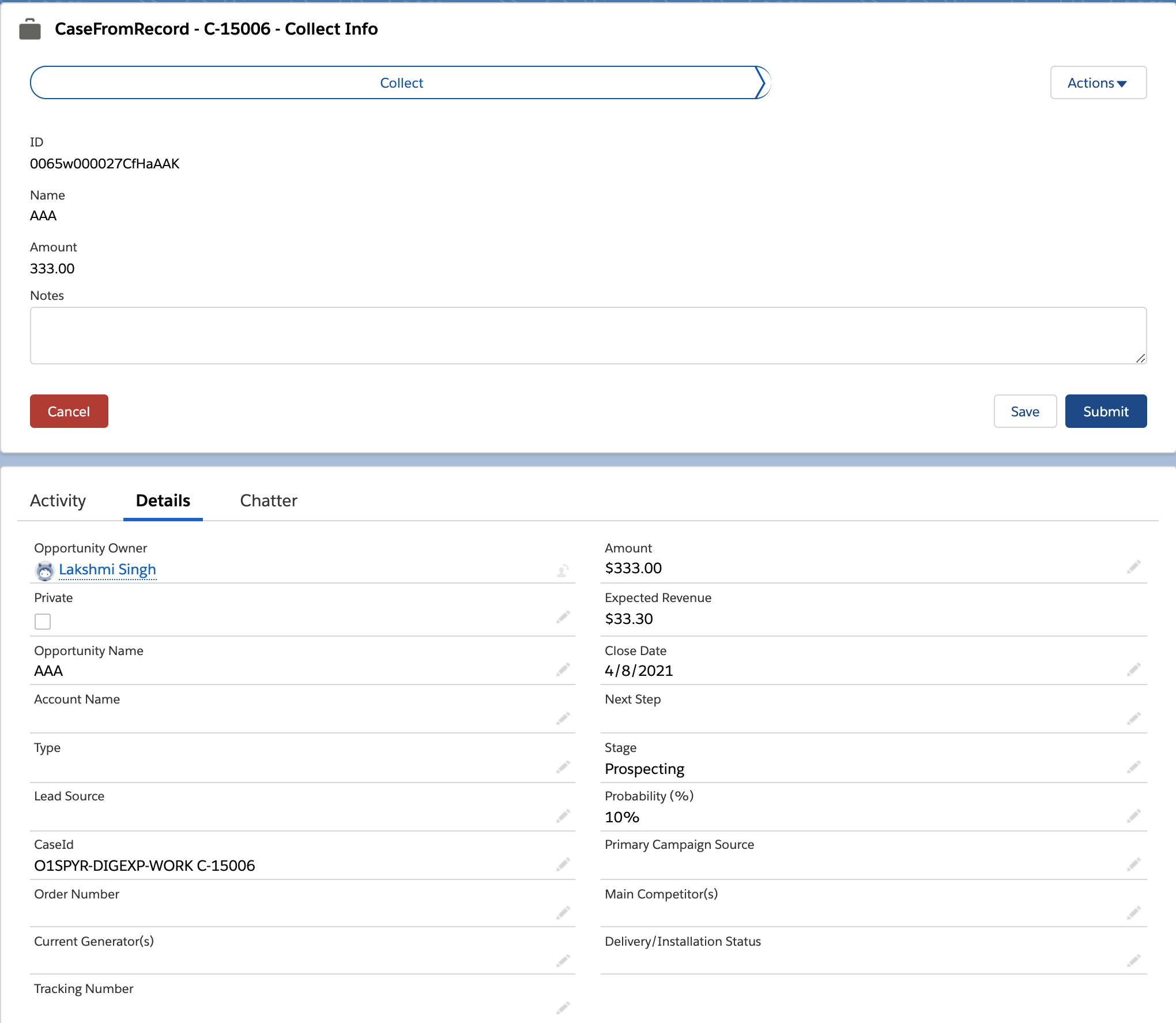The width and height of the screenshot is (1176, 1023).
Task: Edit the Close Date value
Action: 1133,670
